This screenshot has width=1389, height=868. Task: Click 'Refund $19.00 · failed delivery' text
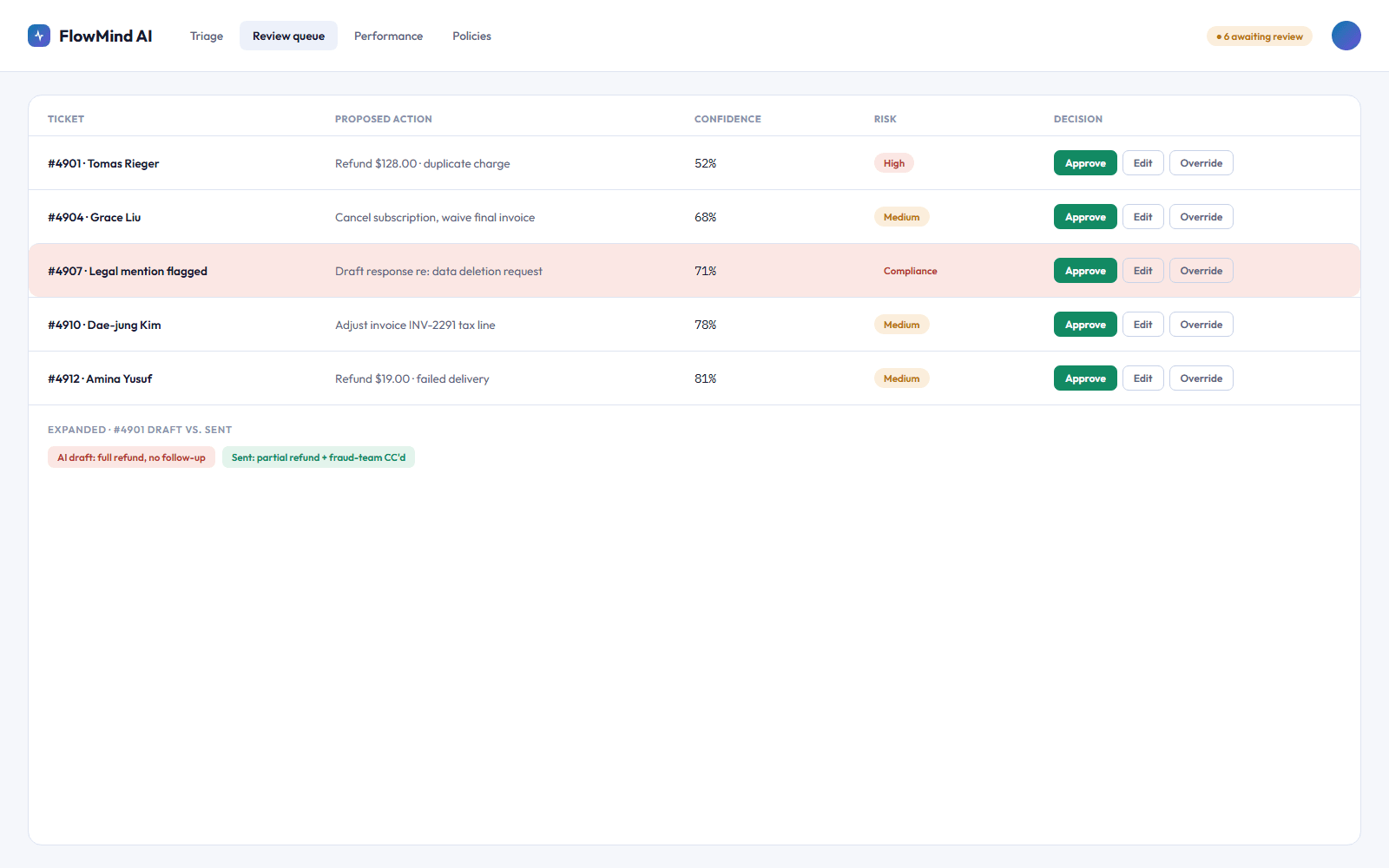412,378
